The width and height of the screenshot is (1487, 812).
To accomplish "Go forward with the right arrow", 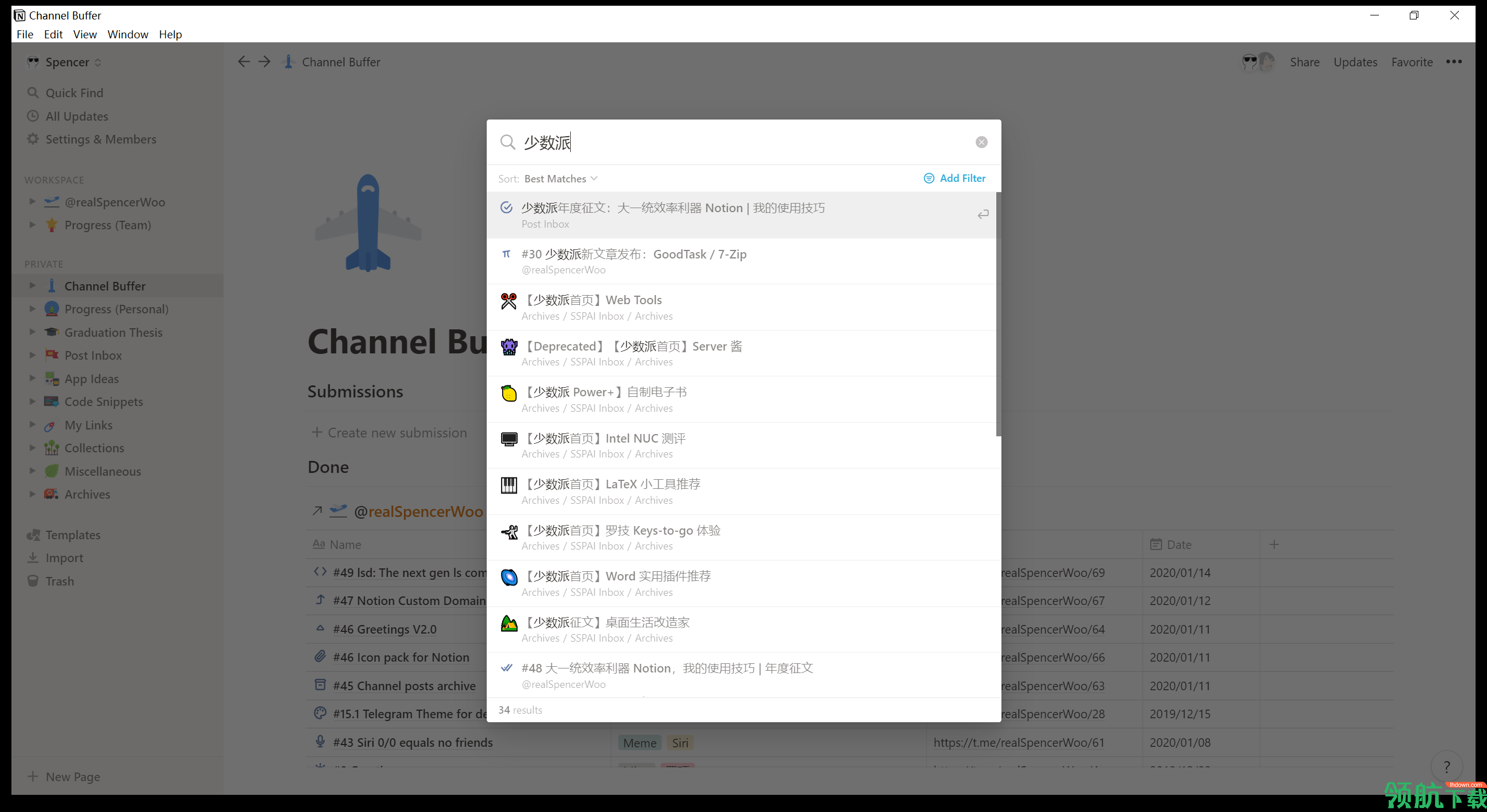I will point(264,62).
